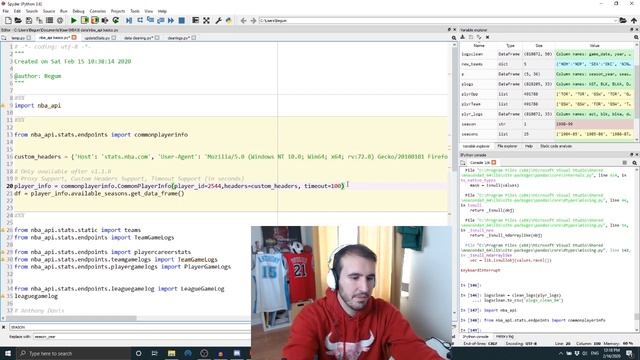Close Console 1/A tab
This screenshot has height=360, width=640.
point(494,162)
